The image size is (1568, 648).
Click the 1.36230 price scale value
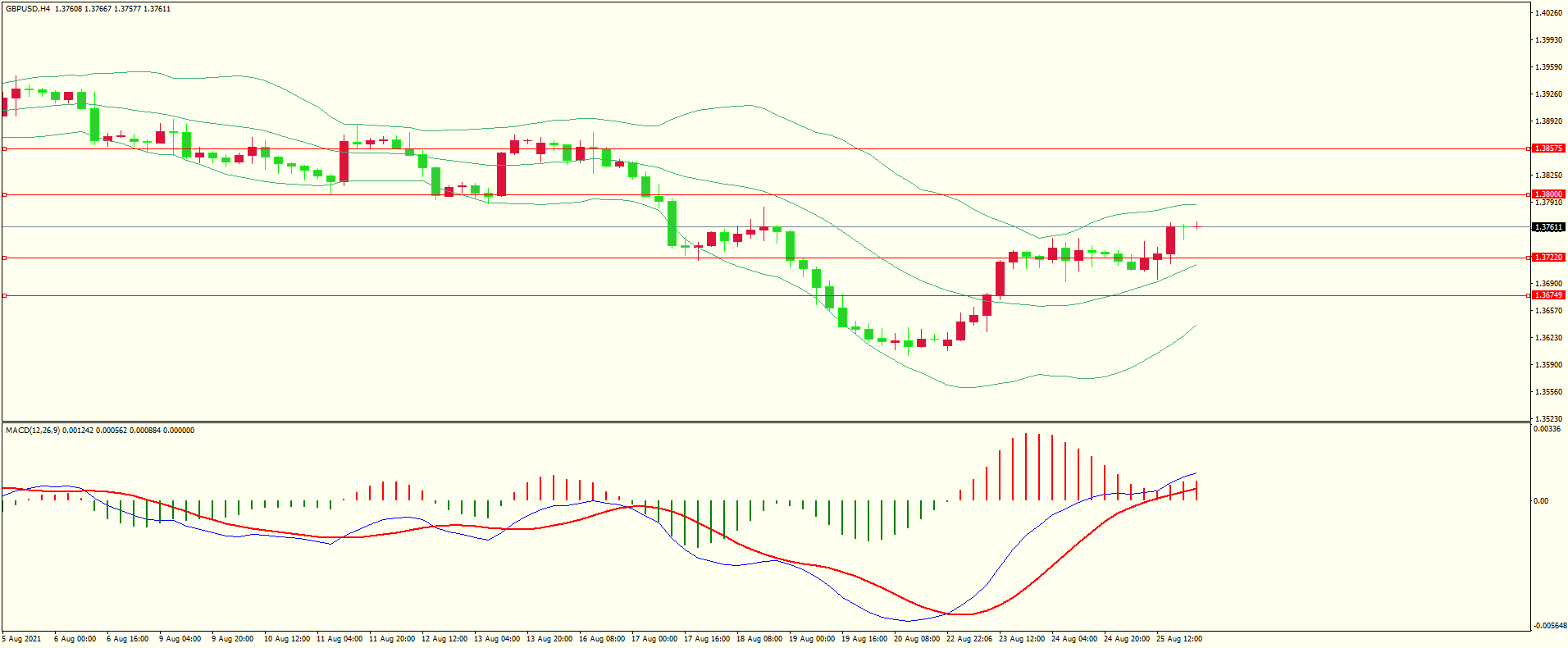tap(1548, 338)
